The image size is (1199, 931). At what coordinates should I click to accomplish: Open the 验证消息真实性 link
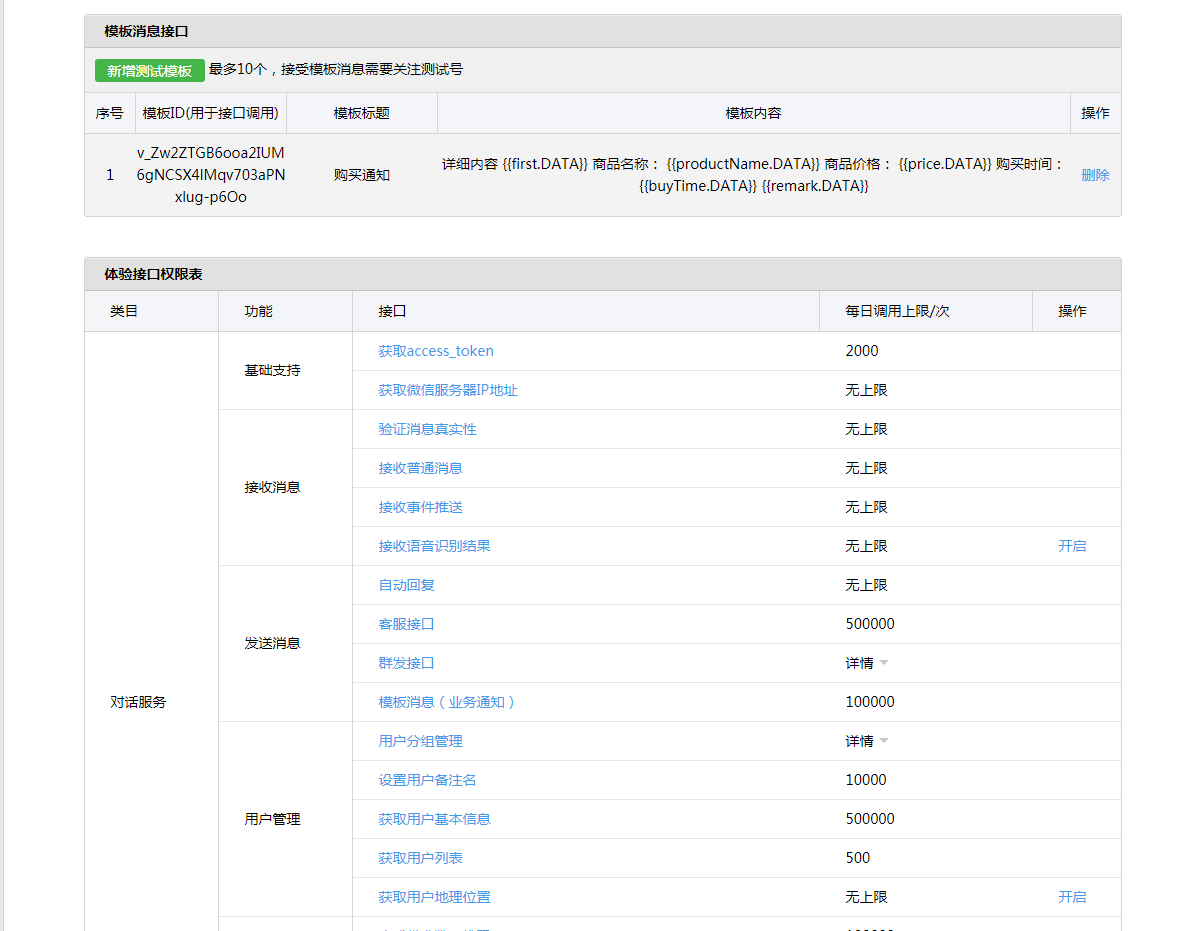[x=427, y=429]
